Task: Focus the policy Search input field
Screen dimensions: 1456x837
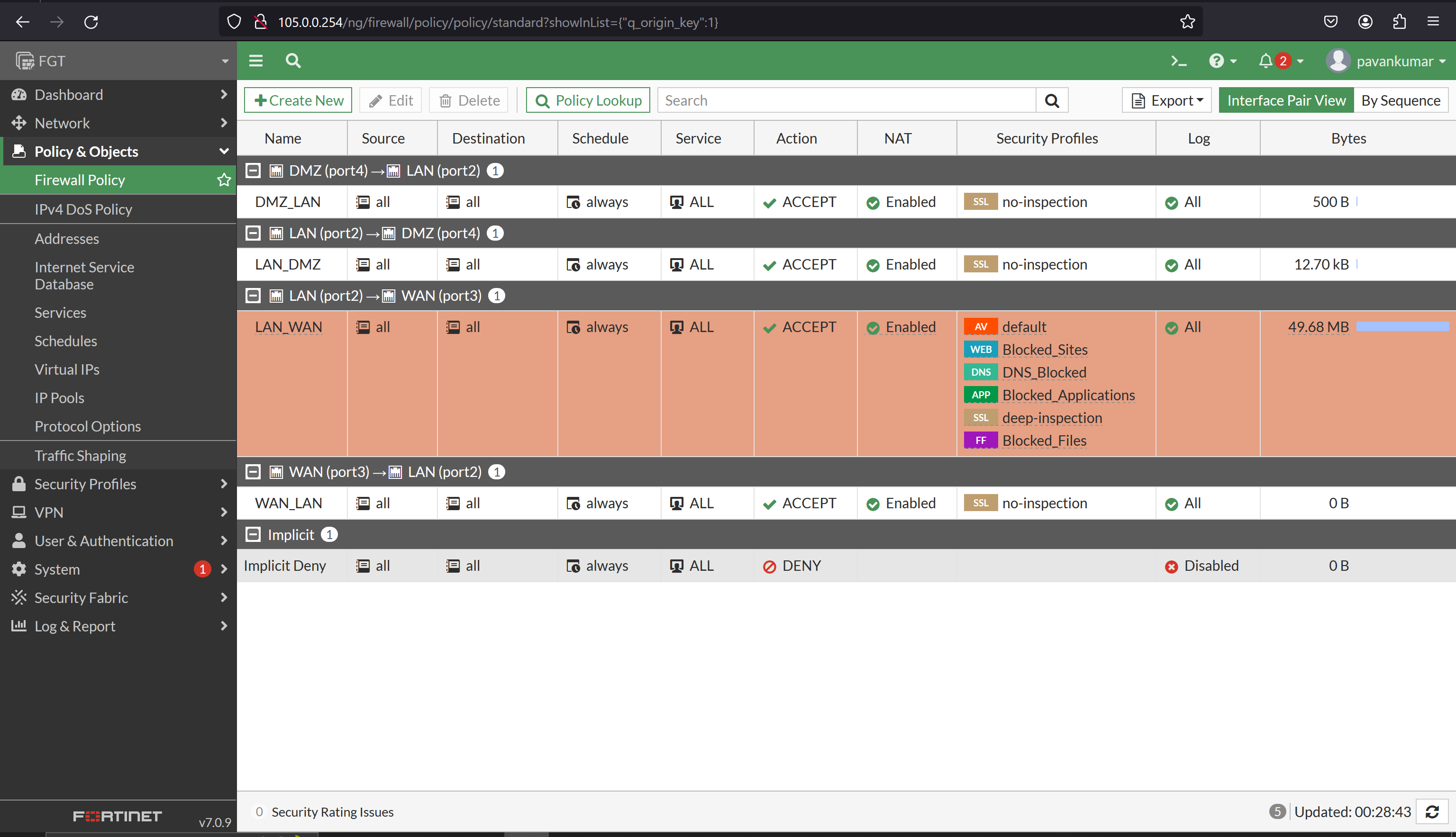Action: [x=846, y=100]
